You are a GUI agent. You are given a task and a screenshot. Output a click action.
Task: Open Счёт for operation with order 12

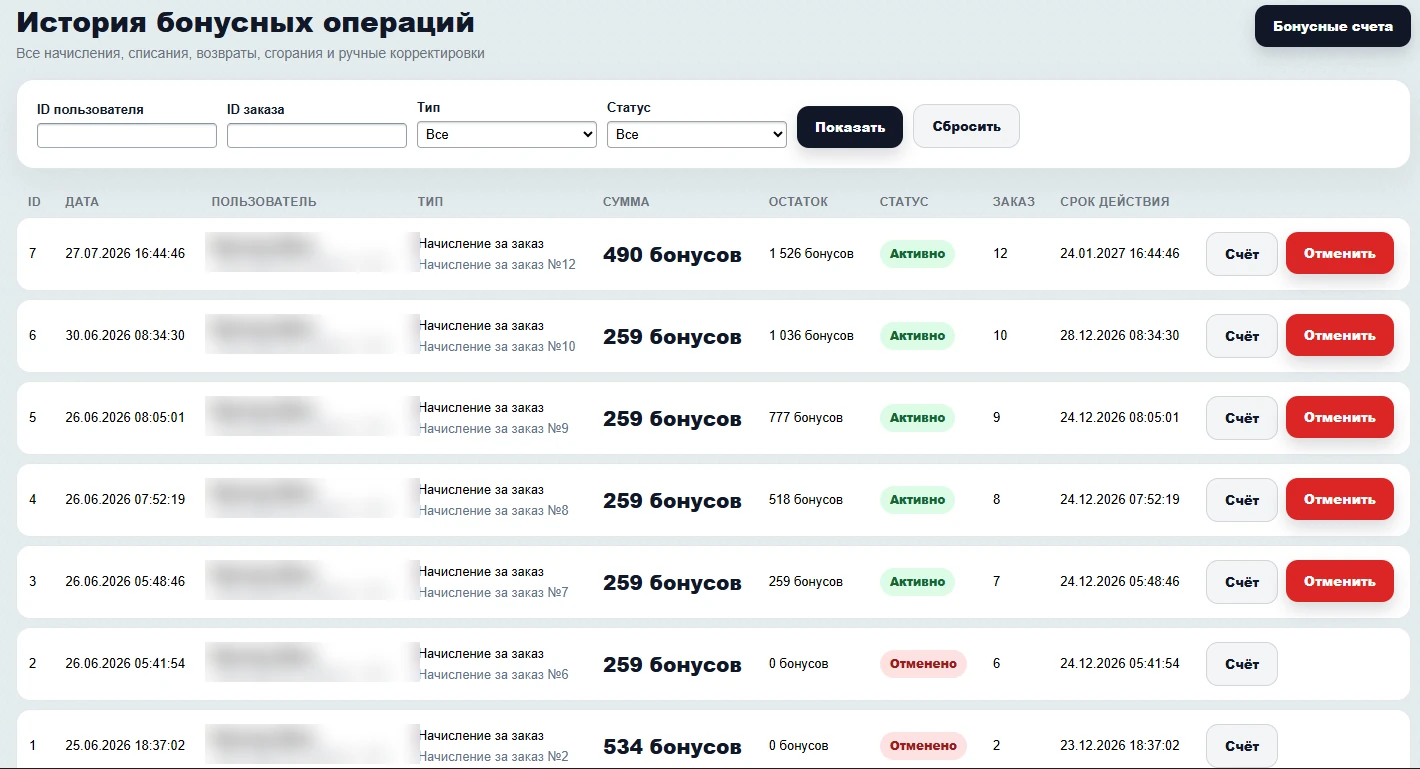click(1242, 254)
